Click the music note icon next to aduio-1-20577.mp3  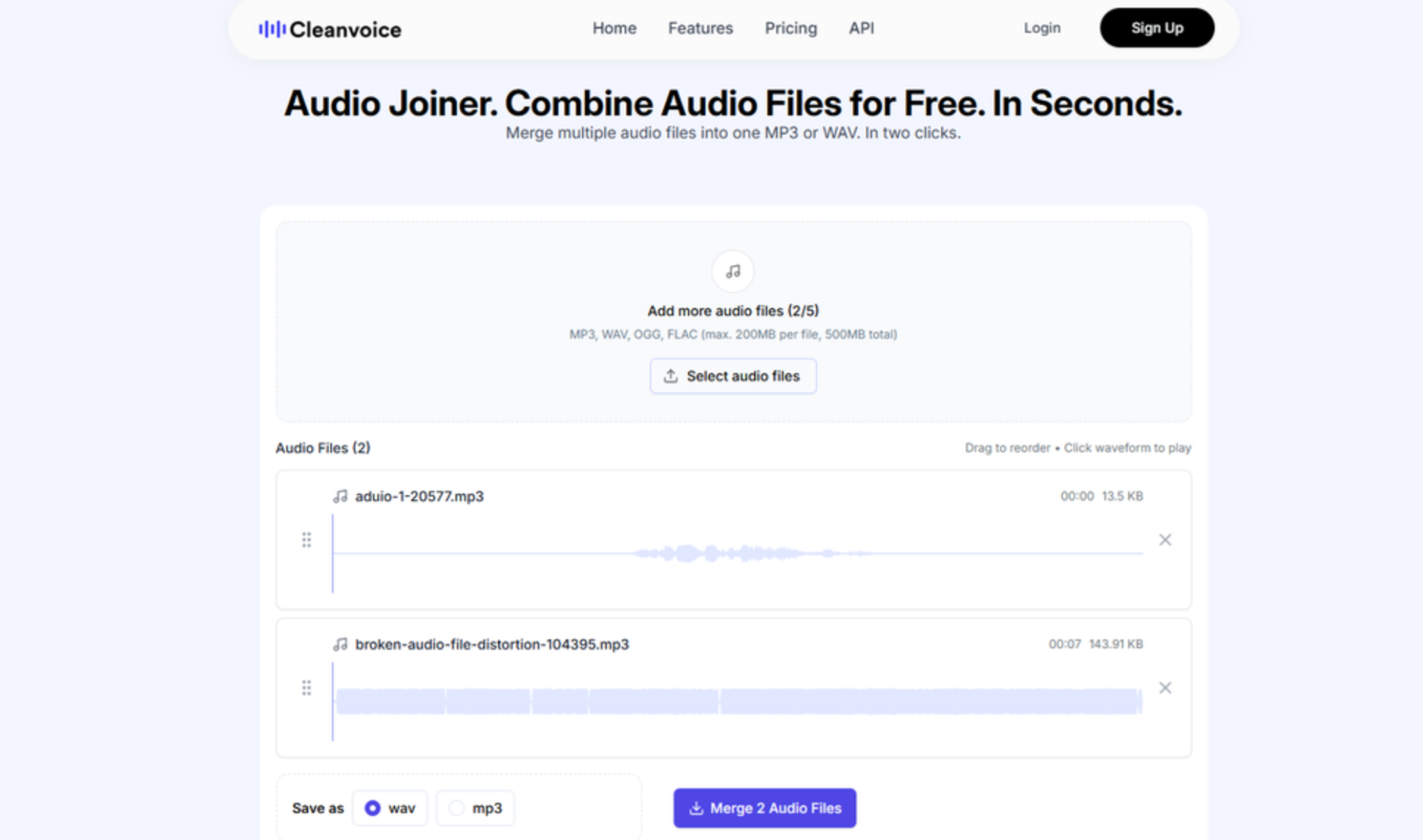340,497
